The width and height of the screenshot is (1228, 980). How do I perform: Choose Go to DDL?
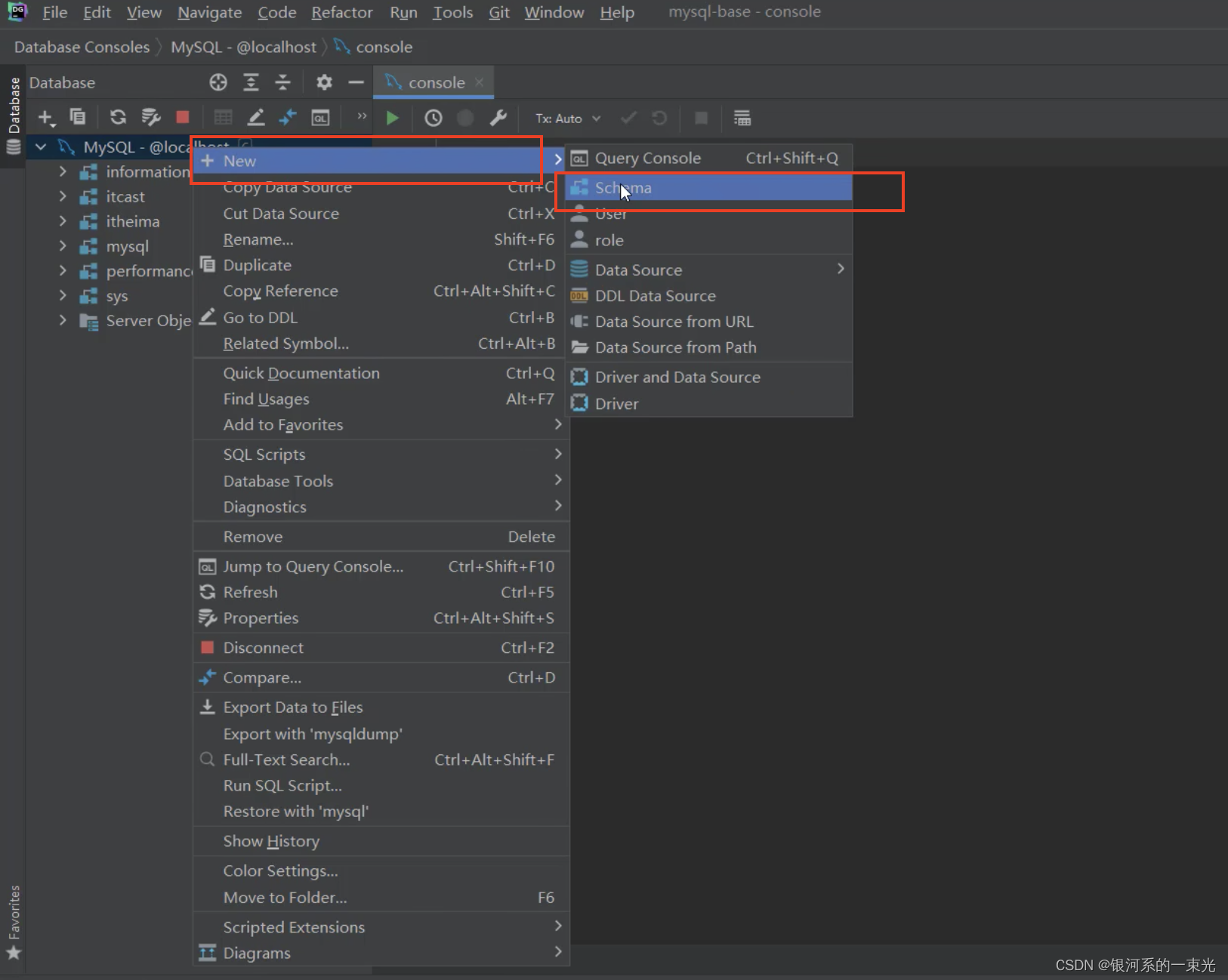point(381,318)
